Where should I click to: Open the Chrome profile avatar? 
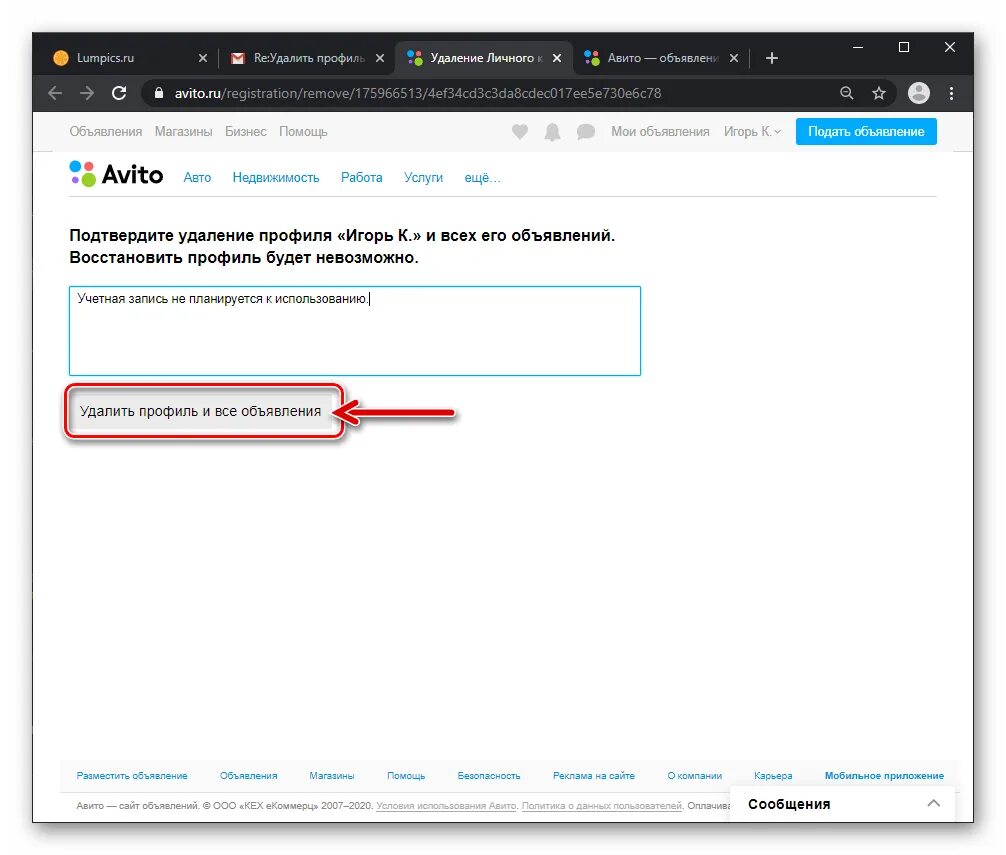point(919,93)
